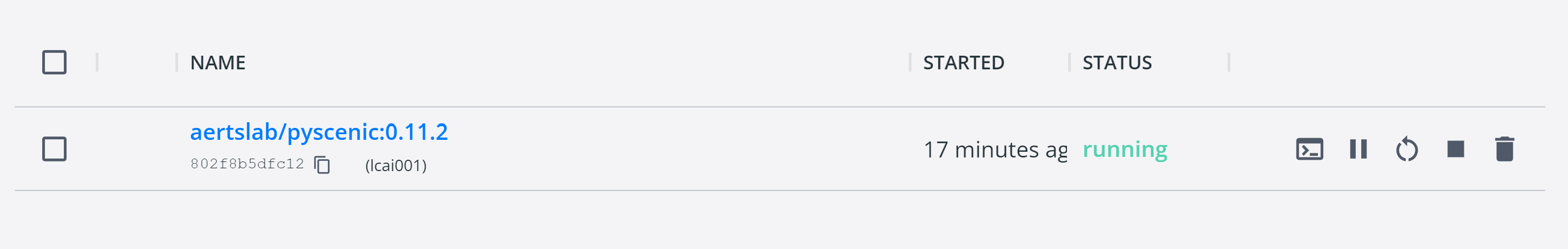
Task: Delete the pyscenic container
Action: tap(1504, 150)
